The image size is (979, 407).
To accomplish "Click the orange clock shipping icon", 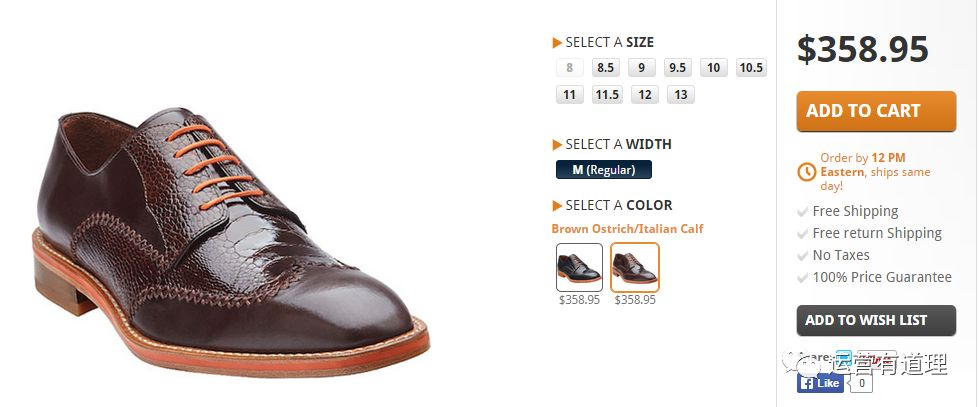I will 807,172.
